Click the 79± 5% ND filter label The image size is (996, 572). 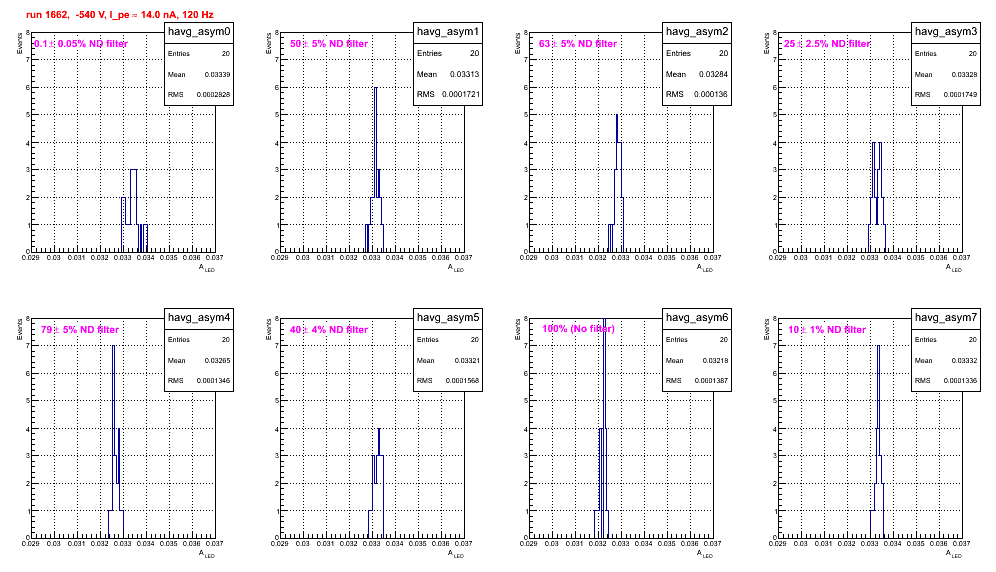(x=80, y=330)
